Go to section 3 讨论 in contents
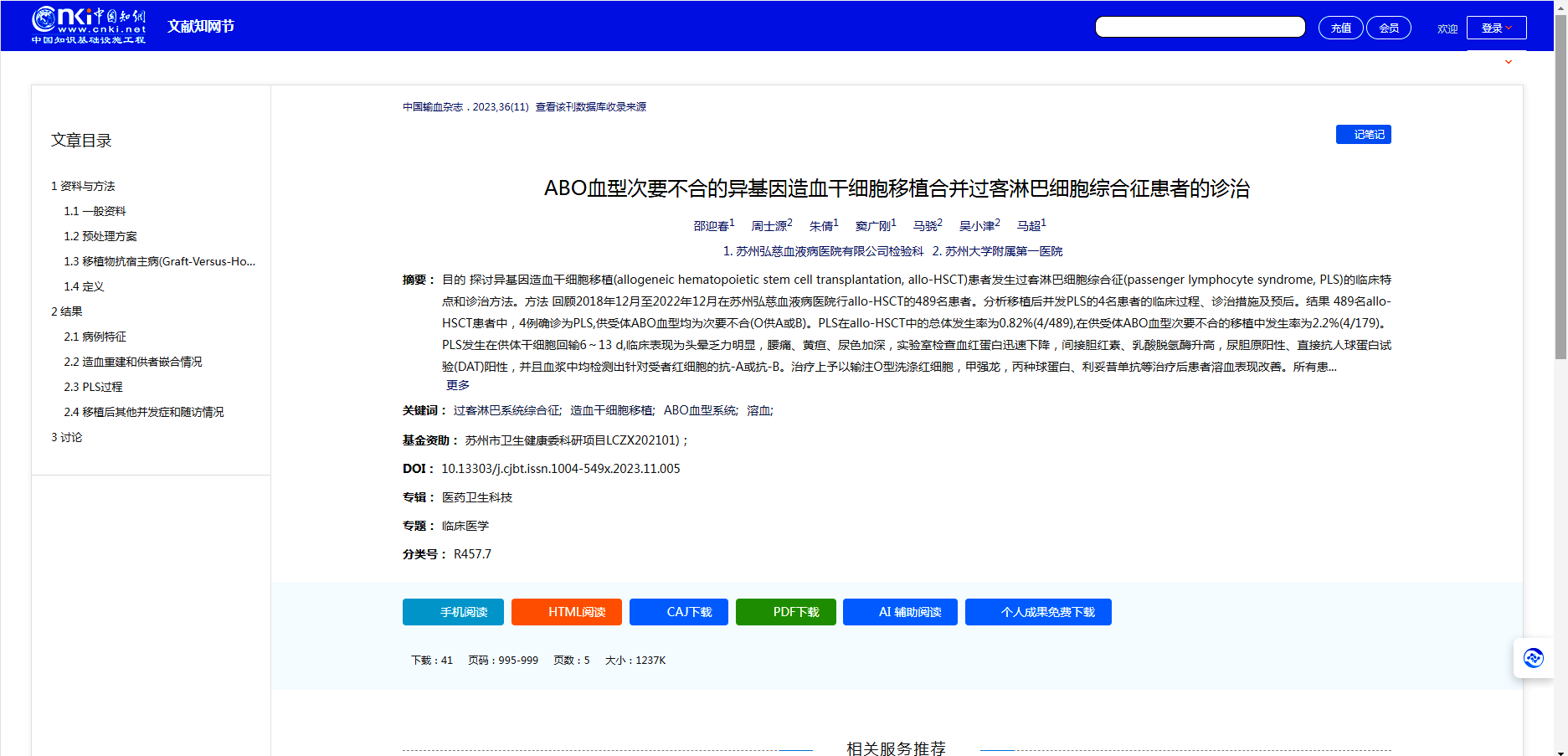Screen dimensions: 1568x756 (x=67, y=437)
